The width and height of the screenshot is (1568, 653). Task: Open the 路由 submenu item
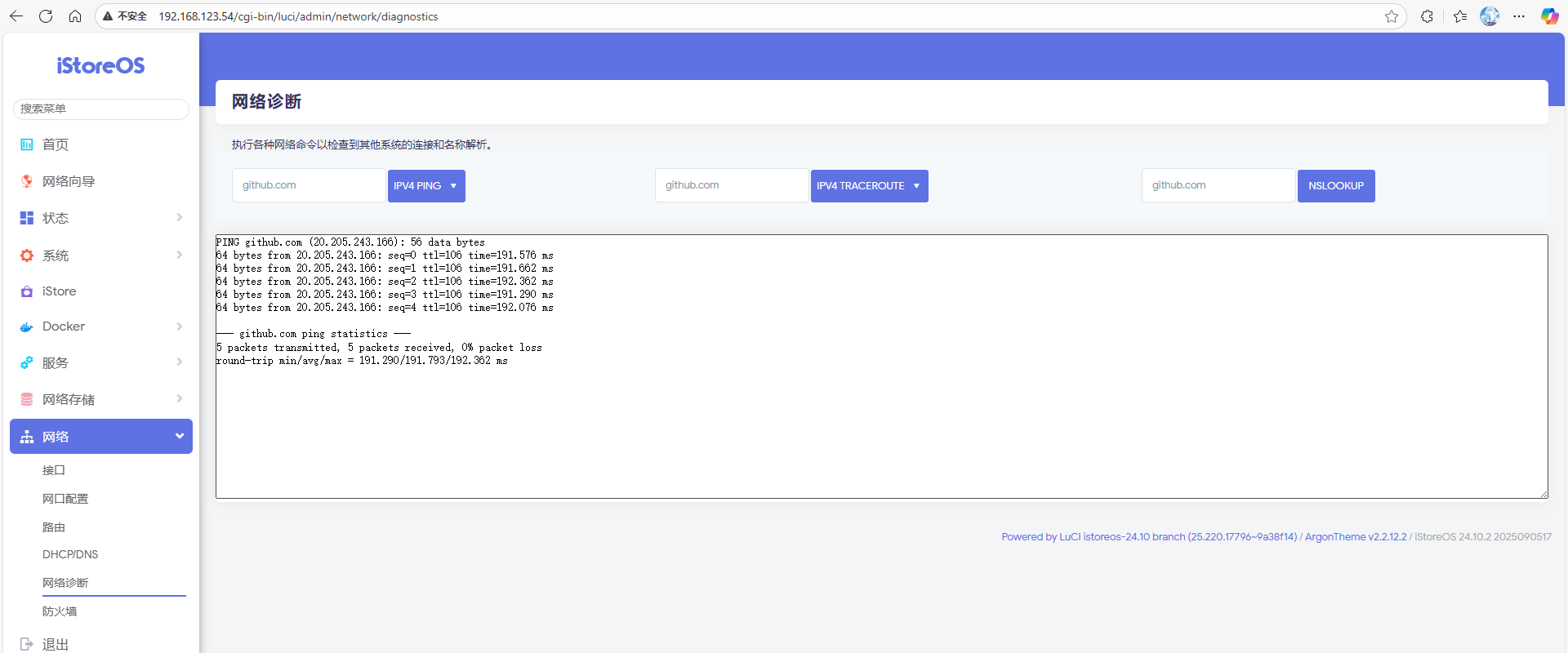click(x=54, y=527)
